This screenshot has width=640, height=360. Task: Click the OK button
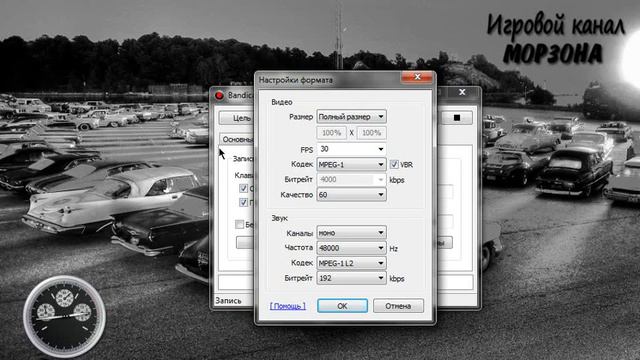342,306
